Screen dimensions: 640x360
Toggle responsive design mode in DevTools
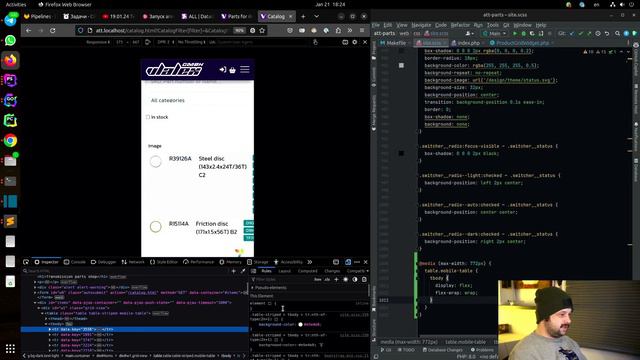point(348,262)
